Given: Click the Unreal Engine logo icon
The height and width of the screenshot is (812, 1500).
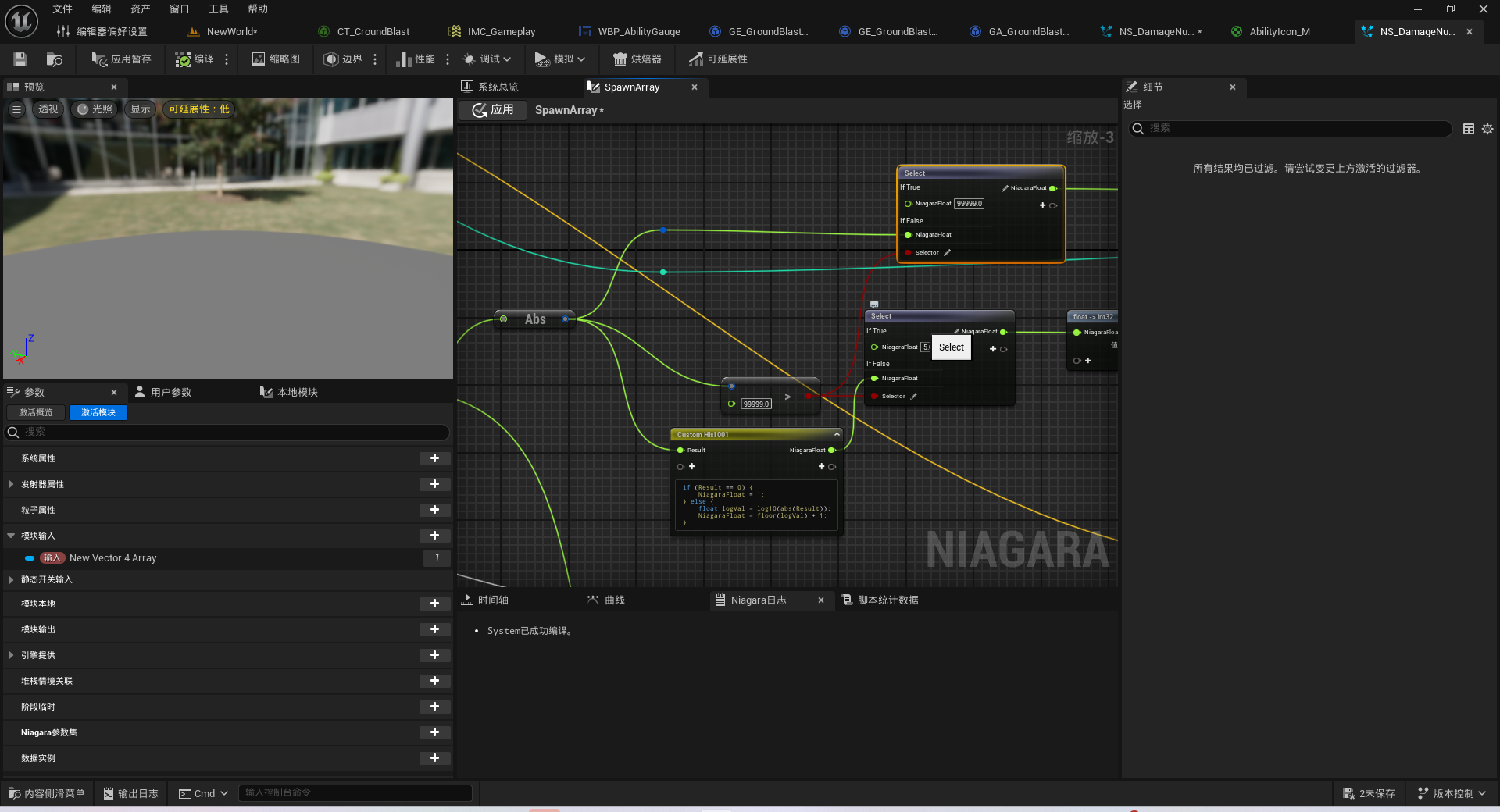Looking at the screenshot, I should [22, 21].
